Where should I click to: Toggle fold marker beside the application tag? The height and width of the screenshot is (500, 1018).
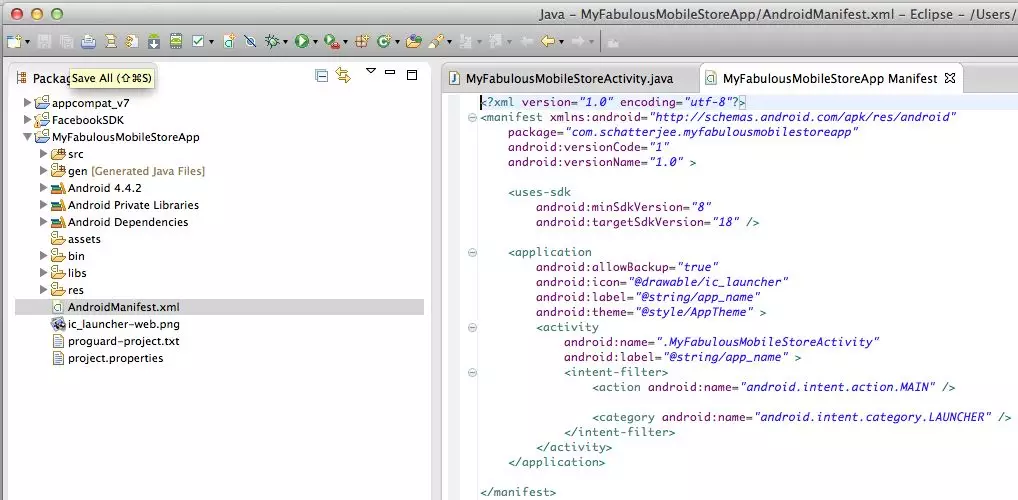click(471, 253)
